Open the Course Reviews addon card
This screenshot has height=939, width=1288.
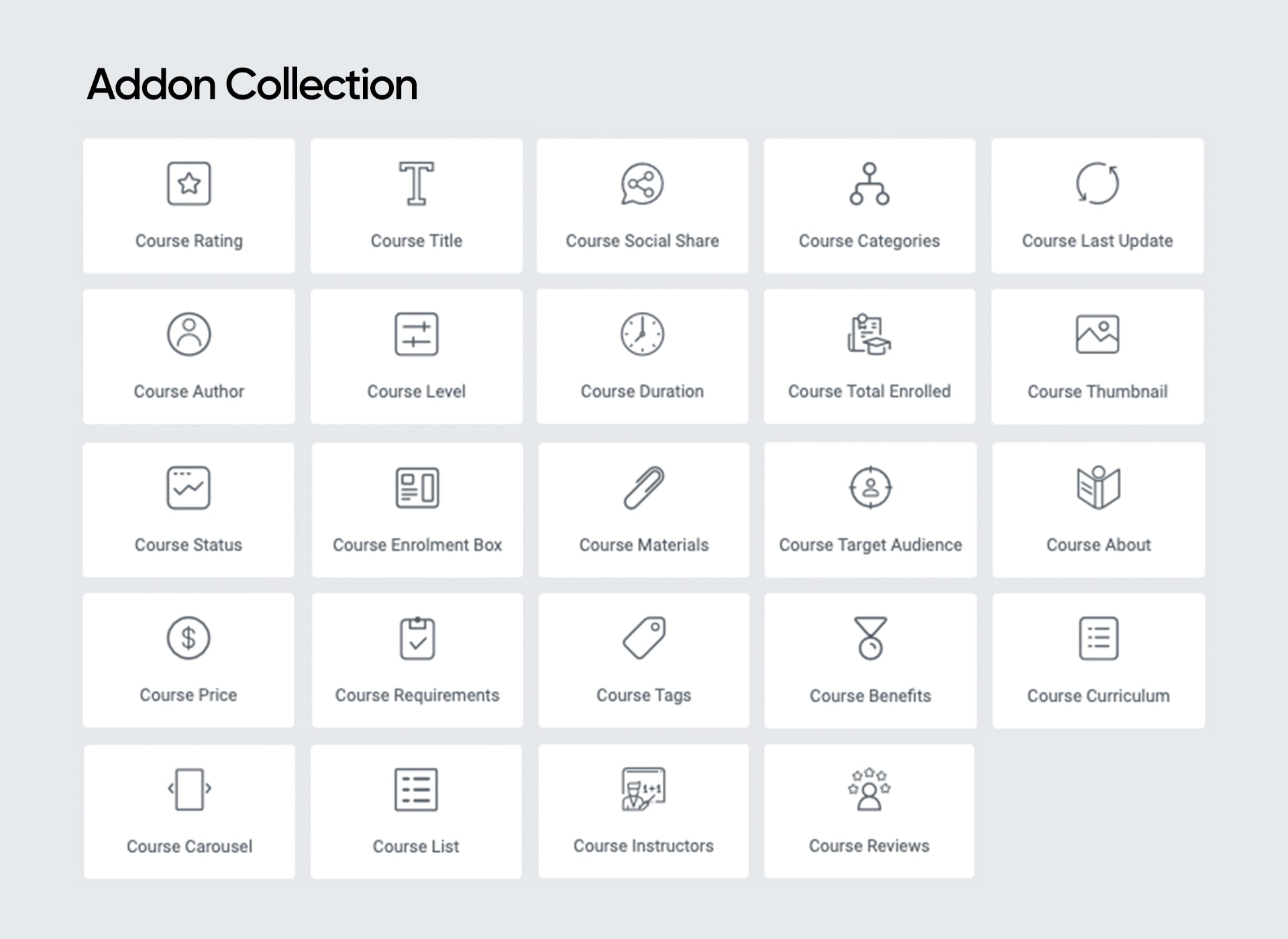(869, 811)
